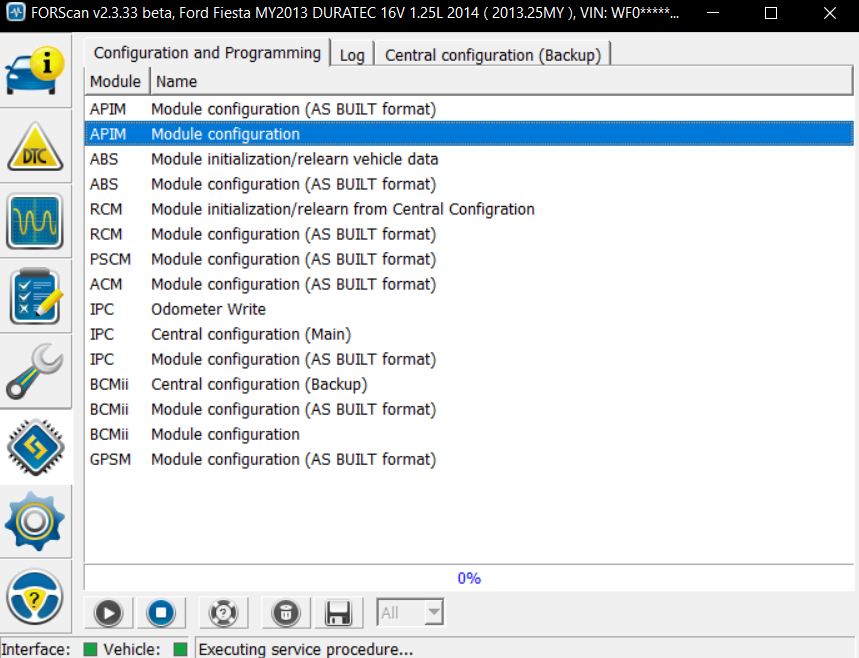Expand the 'All' filter dropdown
Image resolution: width=859 pixels, height=658 pixels.
pyautogui.click(x=433, y=613)
